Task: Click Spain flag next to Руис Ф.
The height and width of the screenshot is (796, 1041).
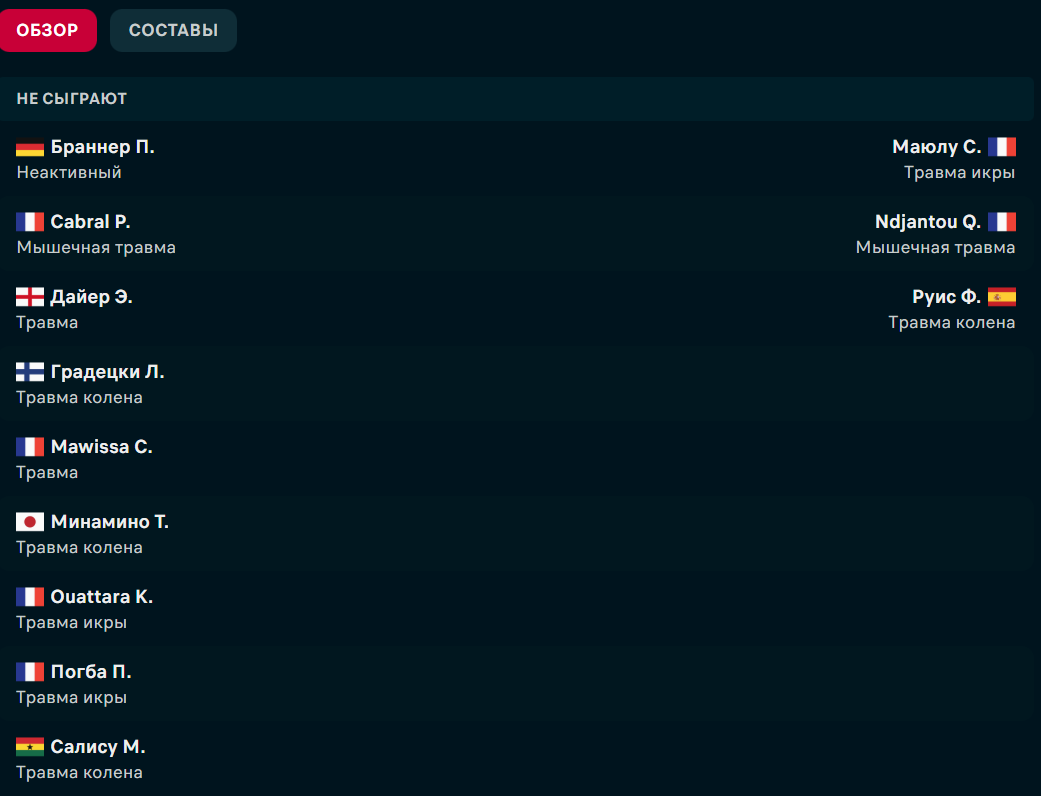Action: (x=1001, y=297)
